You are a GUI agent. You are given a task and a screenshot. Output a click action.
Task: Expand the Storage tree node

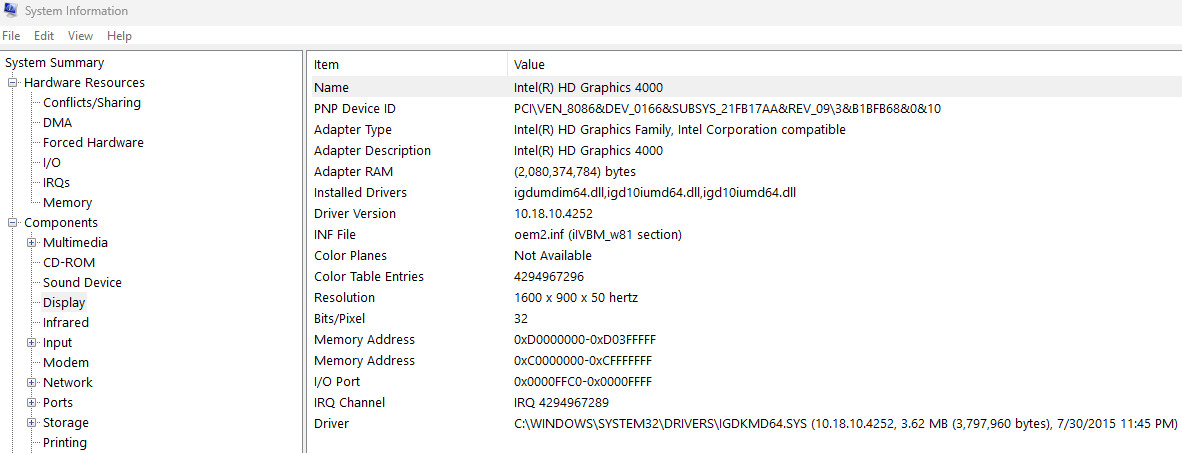click(x=32, y=423)
